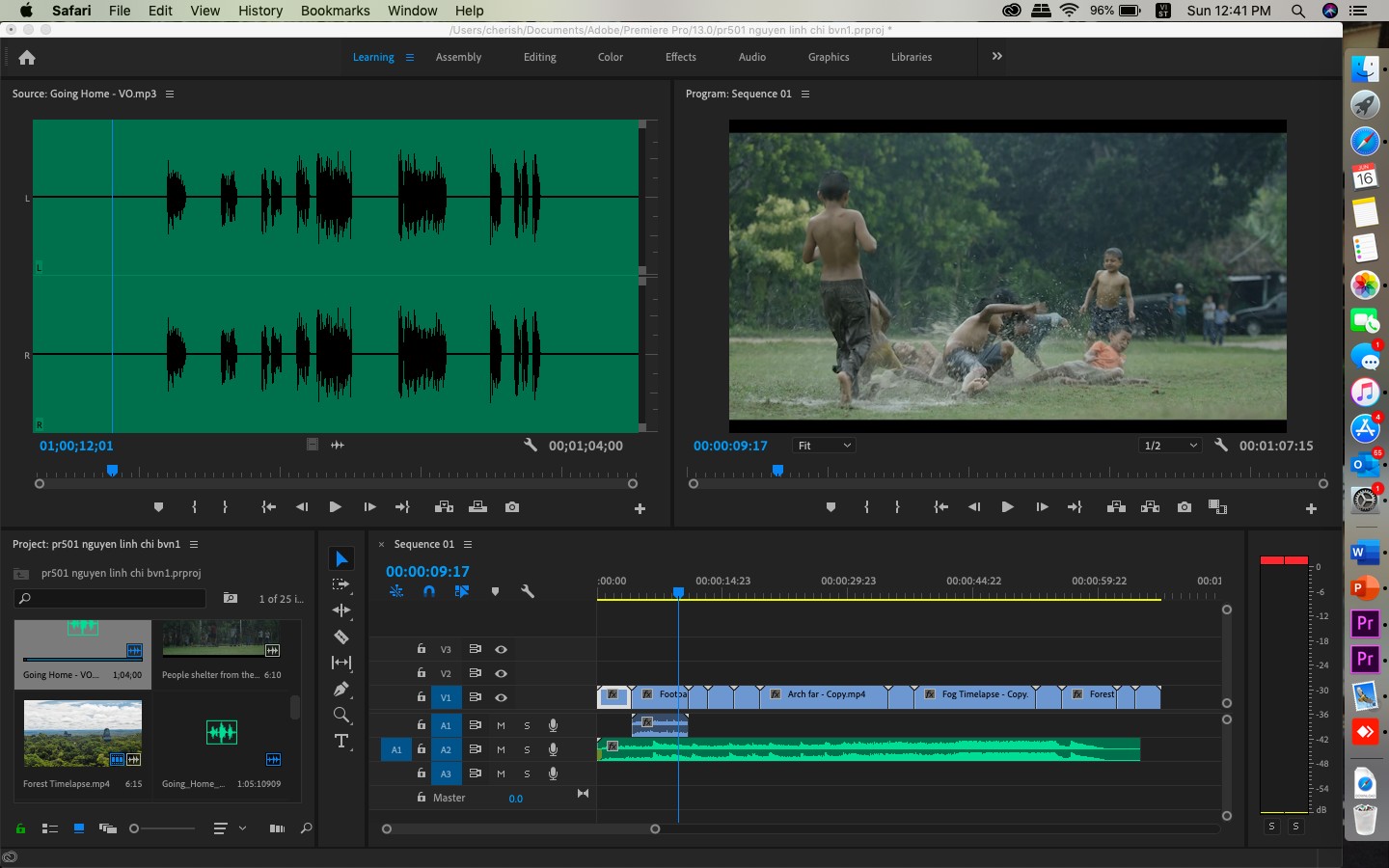Toggle Linked Selection in timeline
The height and width of the screenshot is (868, 1389).
(x=462, y=591)
